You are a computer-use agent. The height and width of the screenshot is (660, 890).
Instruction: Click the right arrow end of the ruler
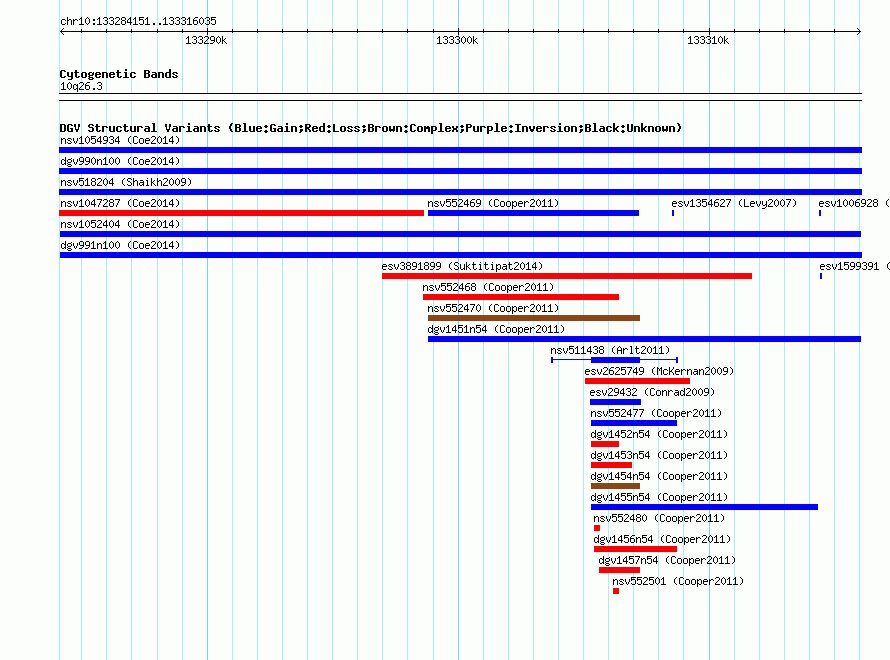click(x=859, y=31)
